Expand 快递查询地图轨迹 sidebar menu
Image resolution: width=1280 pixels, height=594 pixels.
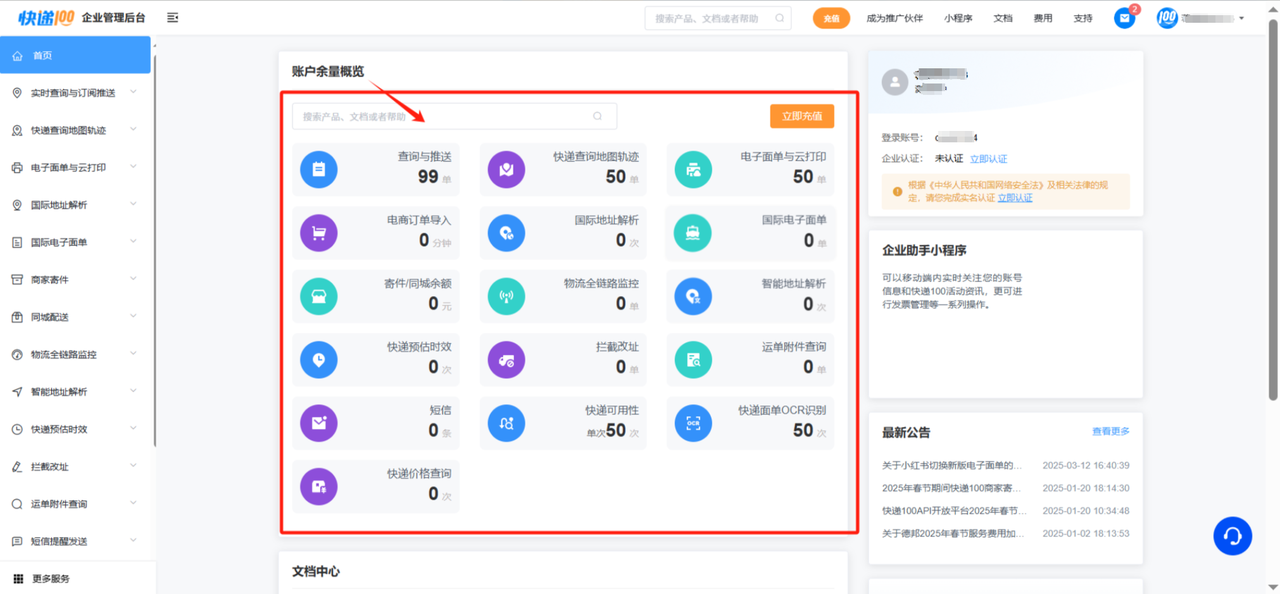(77, 130)
